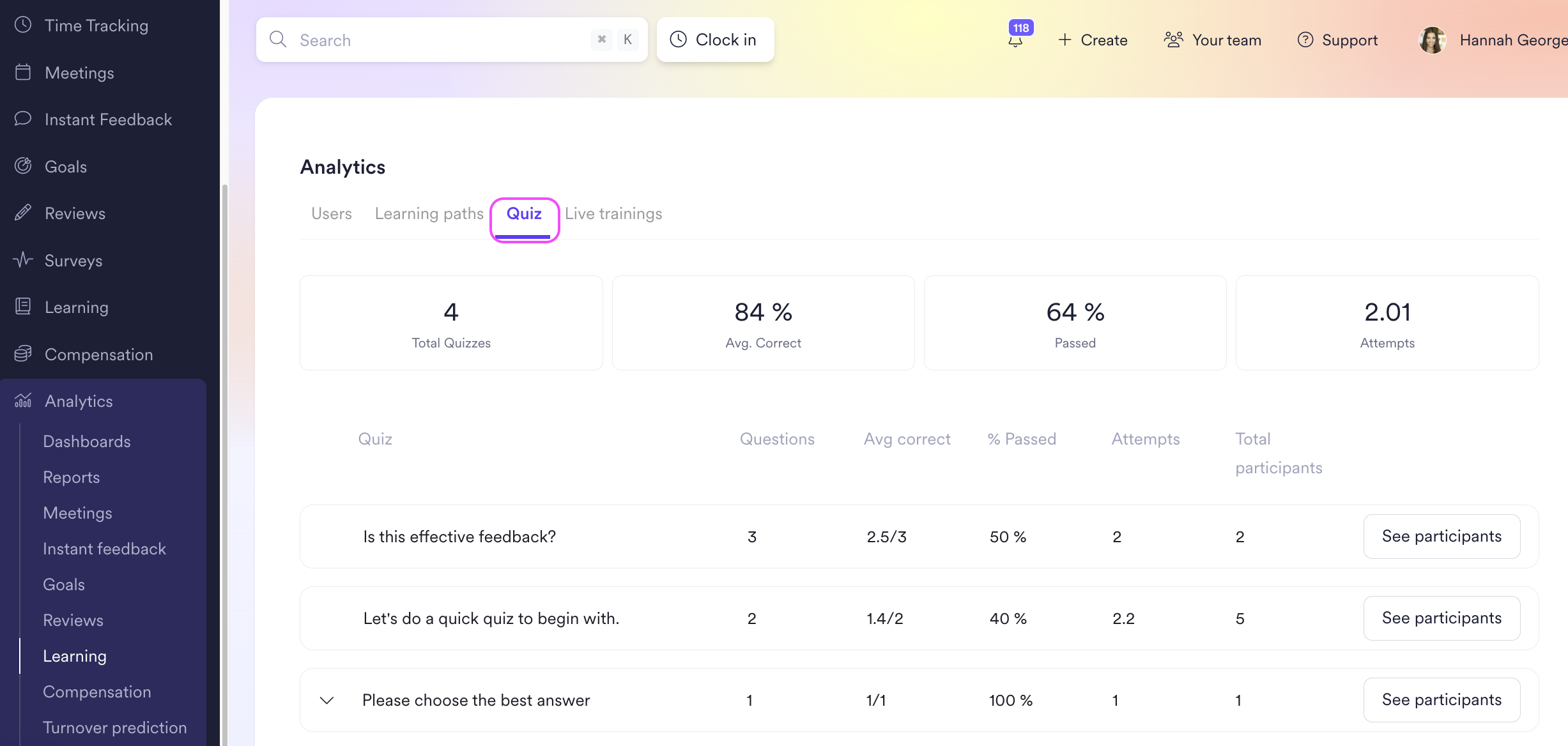See participants for 'Is this effective feedback?'
This screenshot has width=1568, height=746.
click(1441, 537)
